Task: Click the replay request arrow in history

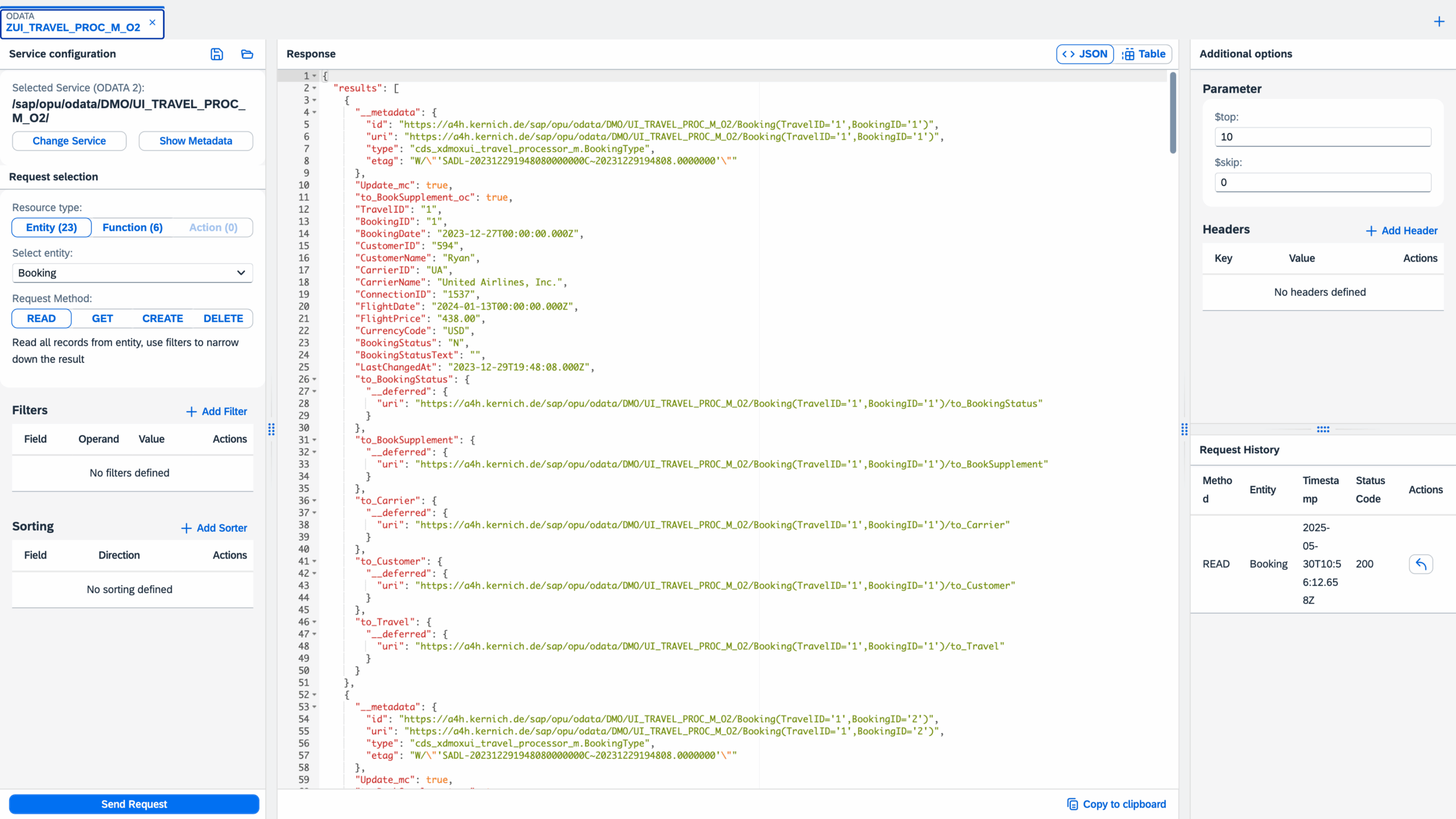Action: (x=1420, y=564)
